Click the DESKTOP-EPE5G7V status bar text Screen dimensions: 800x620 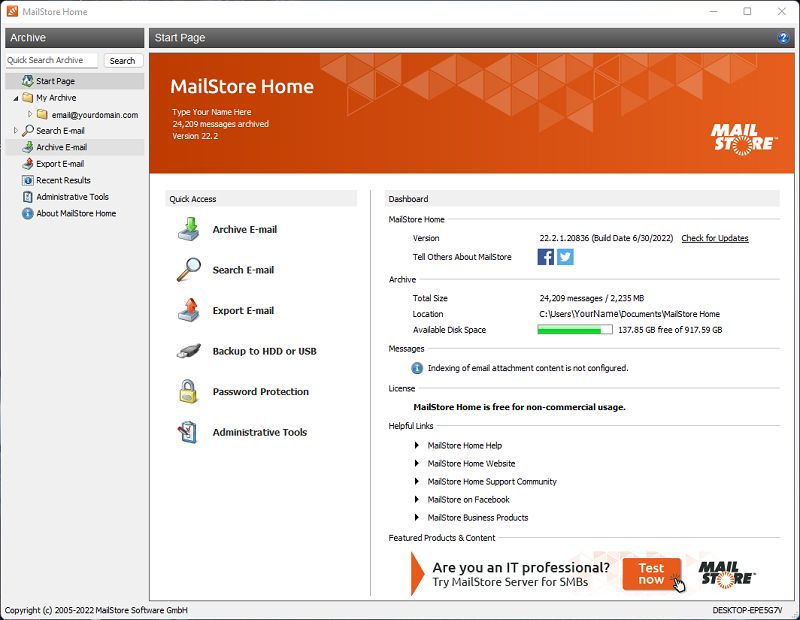click(x=747, y=610)
